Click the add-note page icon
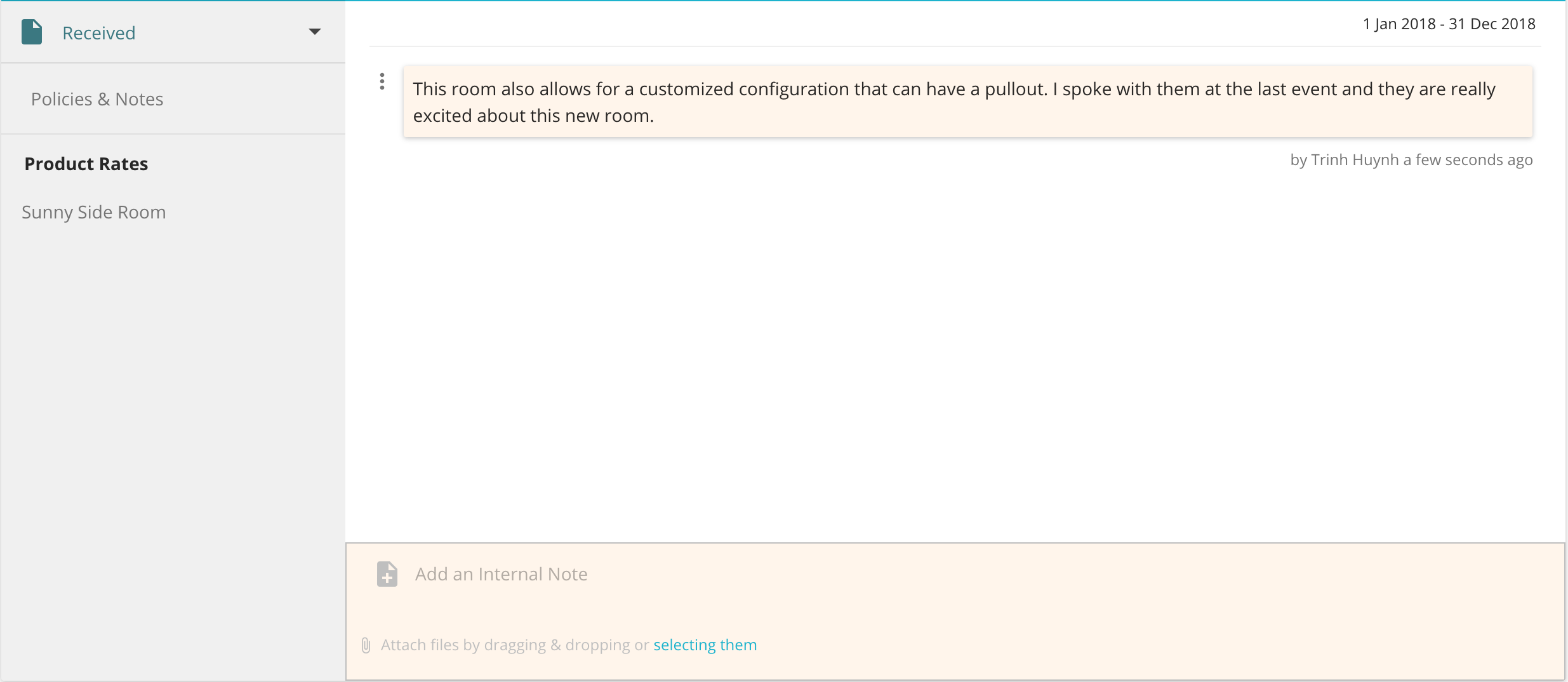 click(x=387, y=574)
